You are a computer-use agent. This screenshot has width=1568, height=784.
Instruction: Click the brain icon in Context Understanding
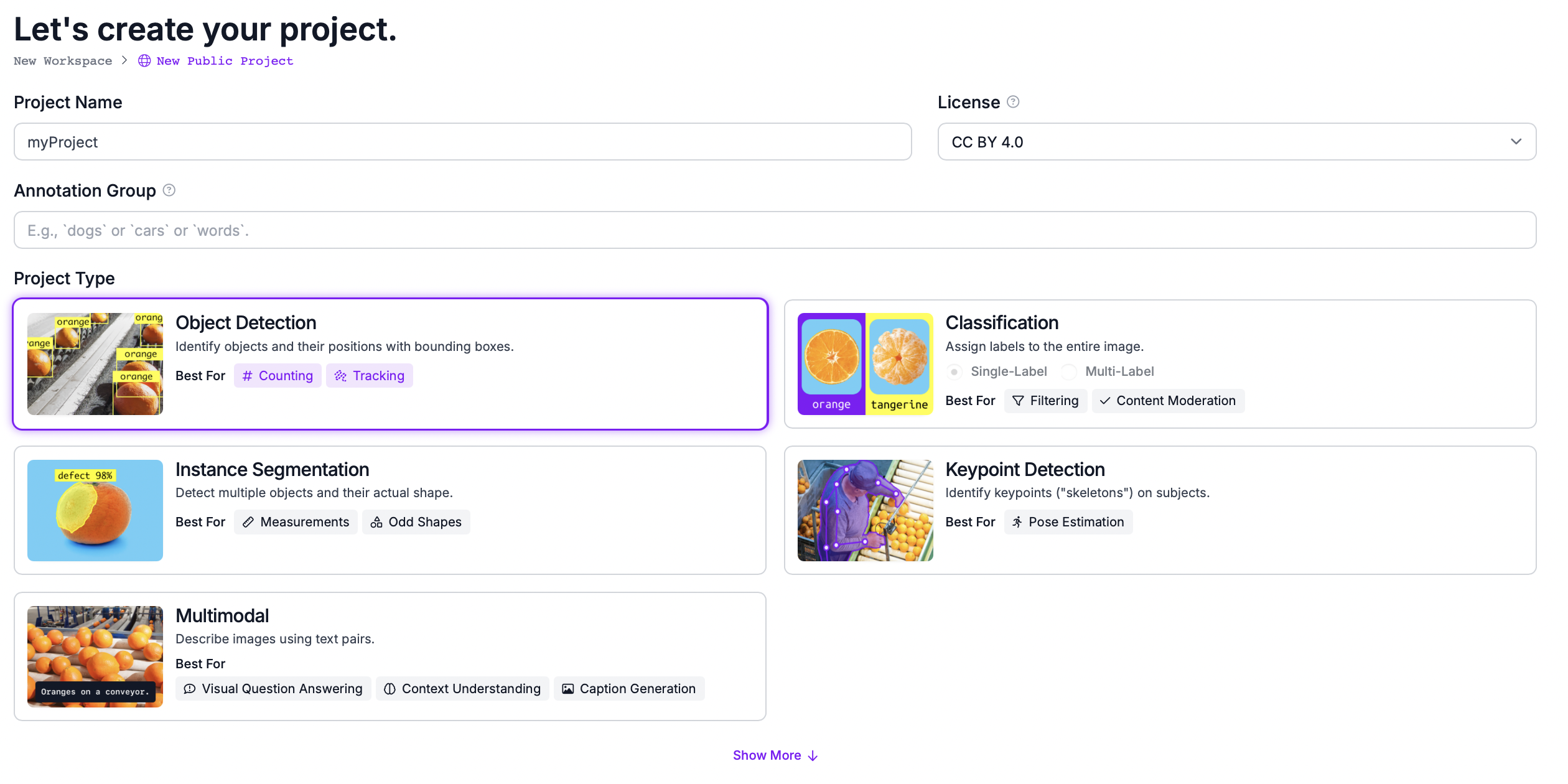pos(390,689)
